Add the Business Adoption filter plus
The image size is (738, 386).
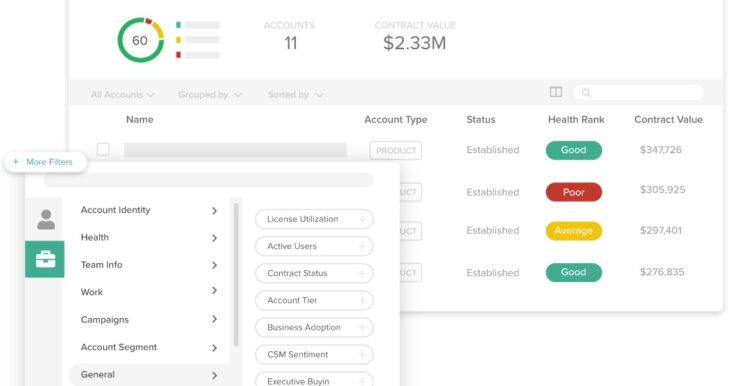pyautogui.click(x=362, y=328)
